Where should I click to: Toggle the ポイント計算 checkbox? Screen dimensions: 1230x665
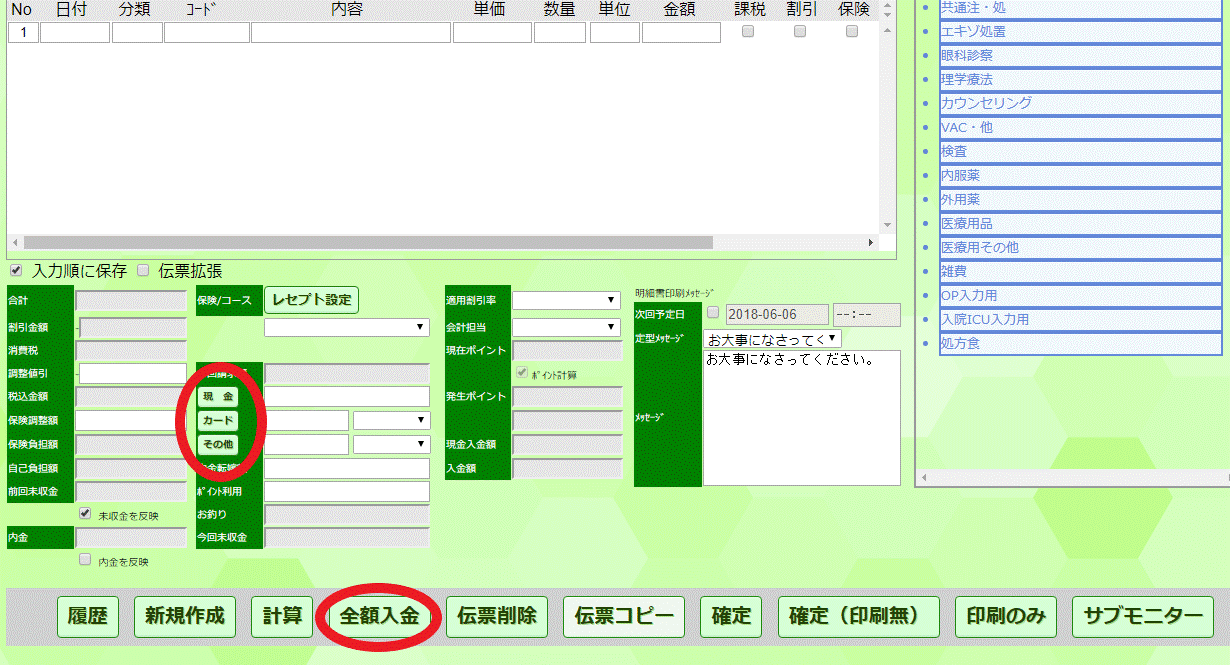(521, 373)
